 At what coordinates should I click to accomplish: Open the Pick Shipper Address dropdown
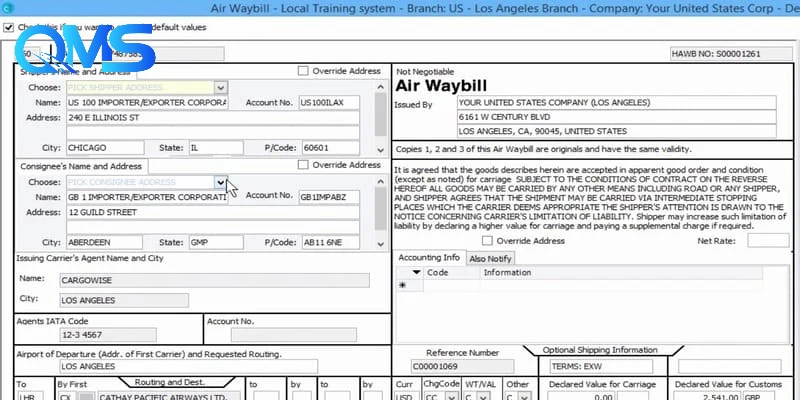(220, 88)
